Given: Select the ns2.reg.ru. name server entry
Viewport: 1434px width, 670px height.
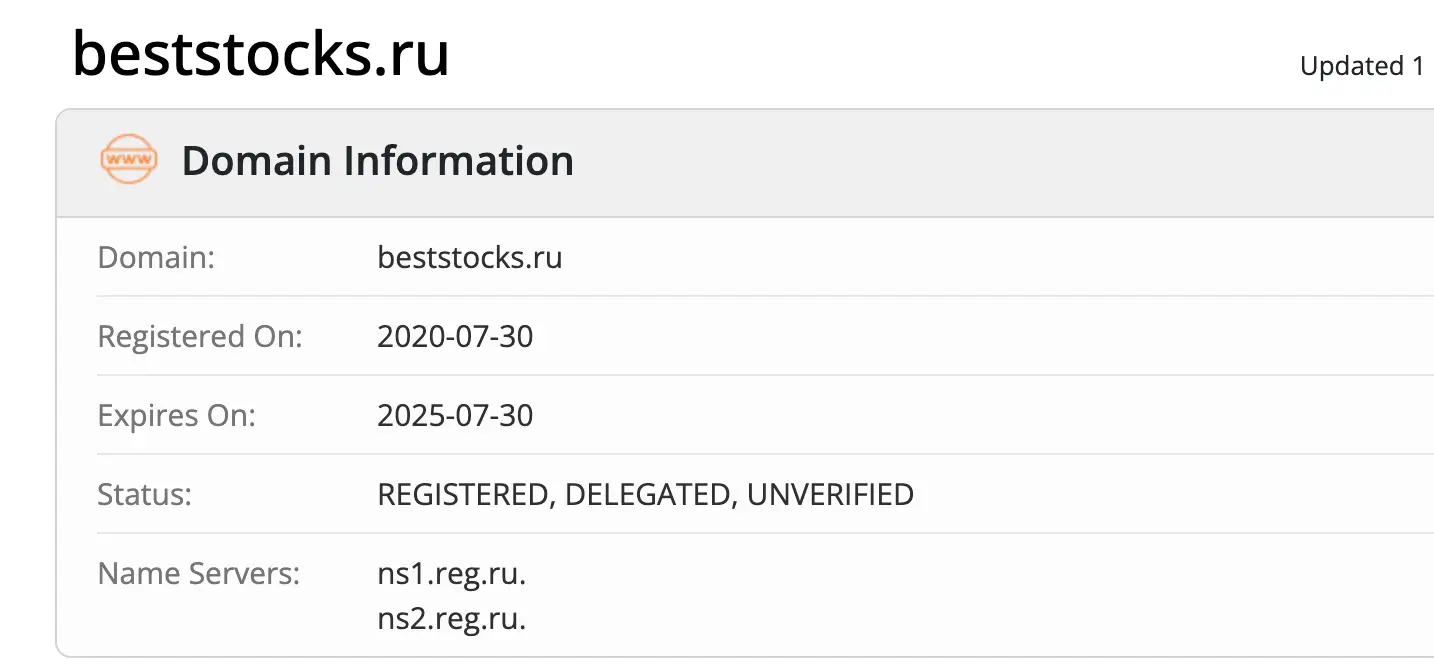Looking at the screenshot, I should pos(451,619).
